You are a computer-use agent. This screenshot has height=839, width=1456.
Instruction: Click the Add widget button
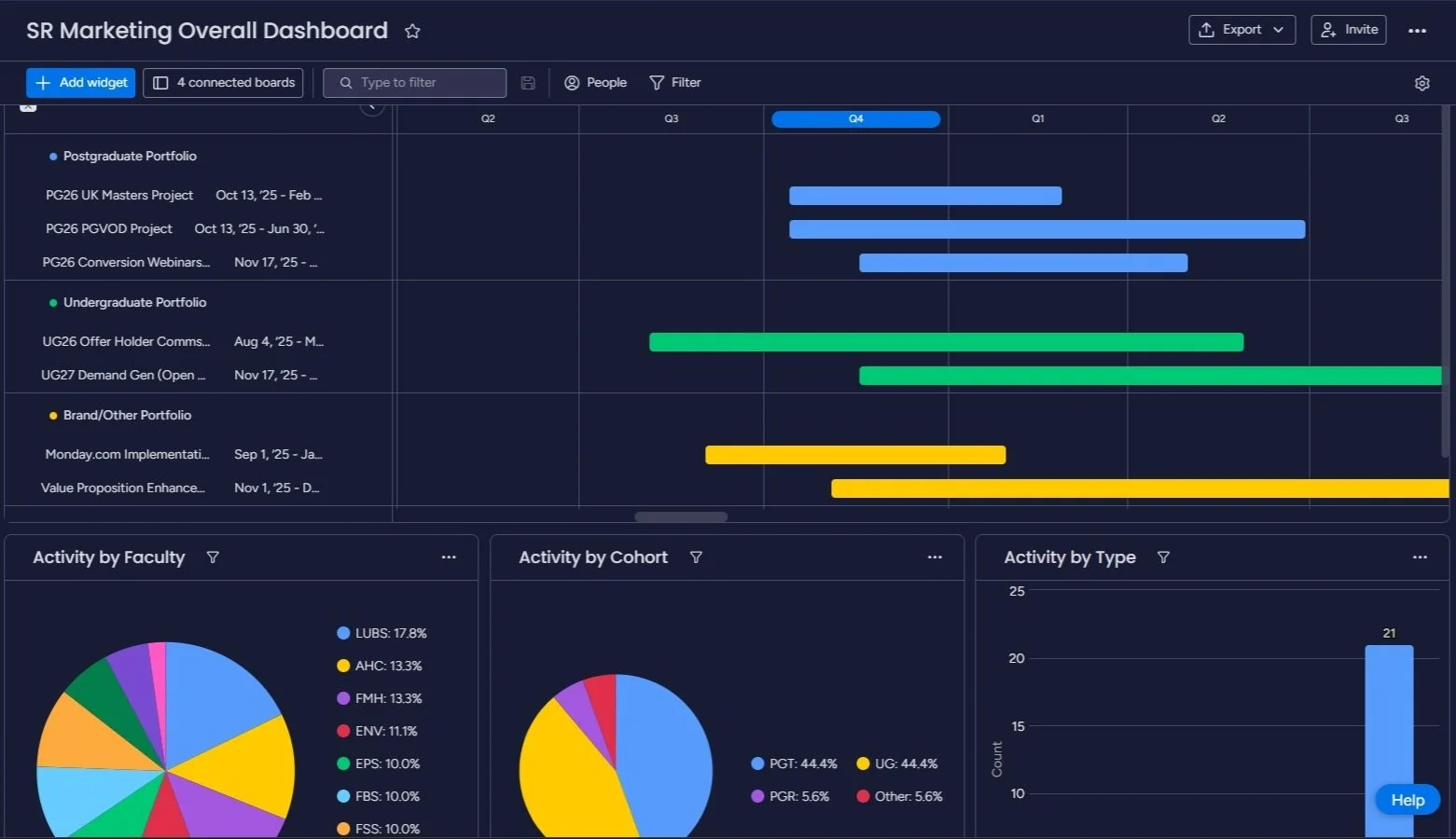[x=80, y=82]
